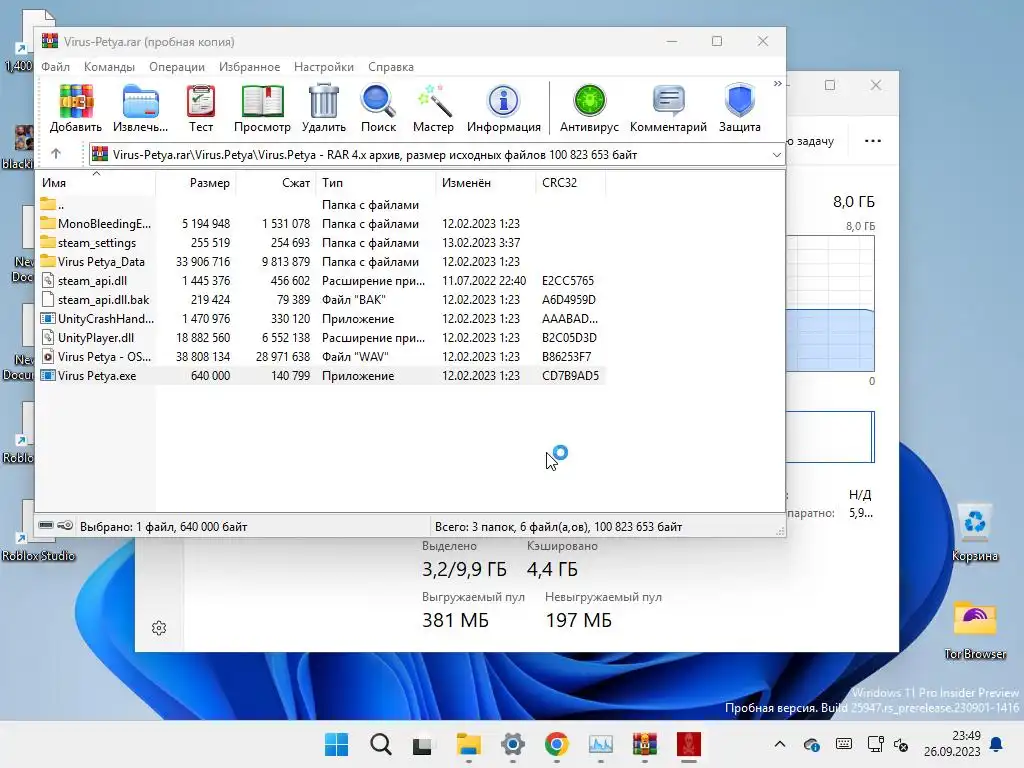Open the red skull app in taskbar
Image resolution: width=1024 pixels, height=768 pixels.
[688, 744]
